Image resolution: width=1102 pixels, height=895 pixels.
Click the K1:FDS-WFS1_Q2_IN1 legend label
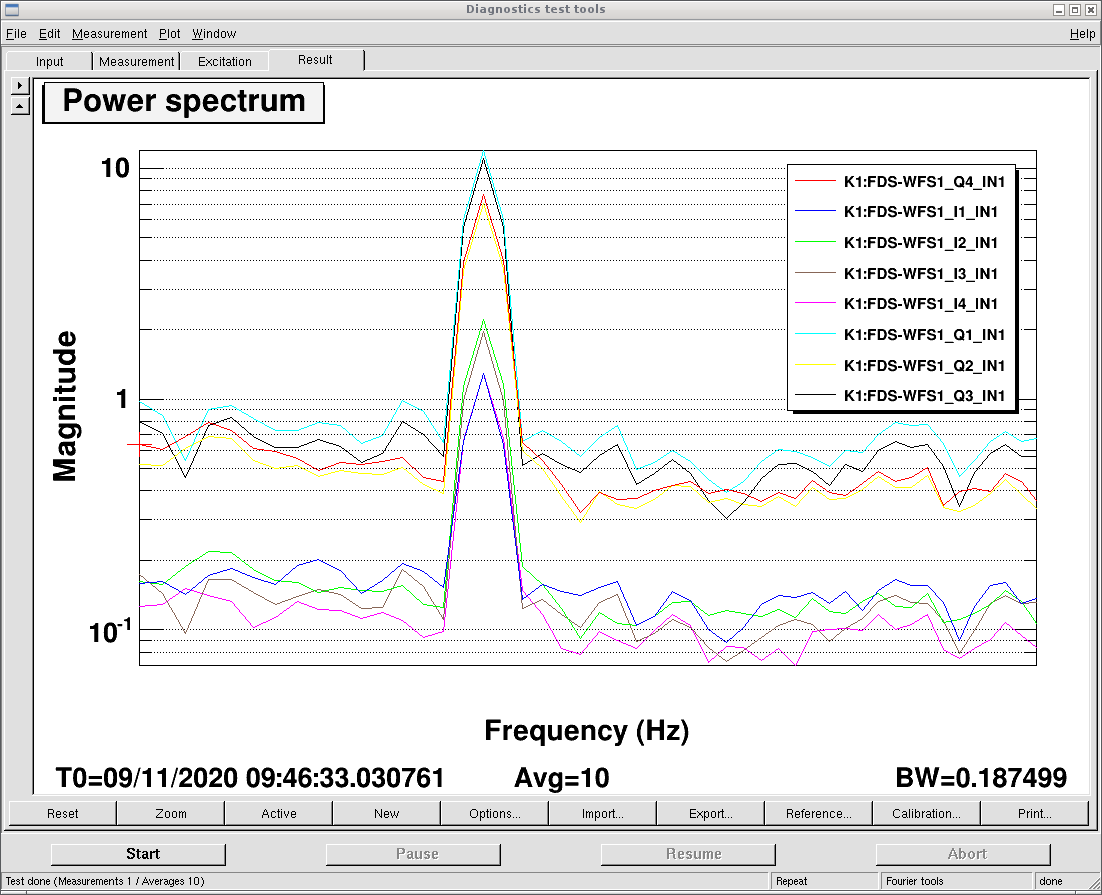click(924, 365)
